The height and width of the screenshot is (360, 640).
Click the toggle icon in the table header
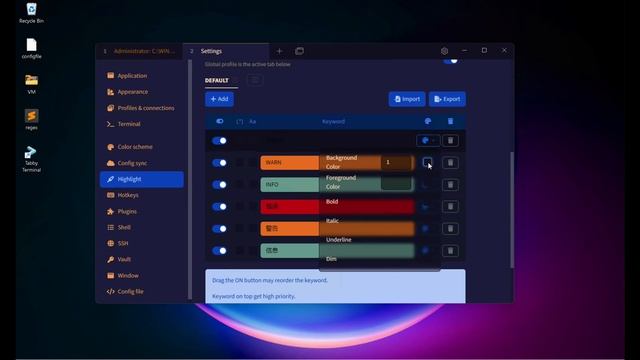220,121
